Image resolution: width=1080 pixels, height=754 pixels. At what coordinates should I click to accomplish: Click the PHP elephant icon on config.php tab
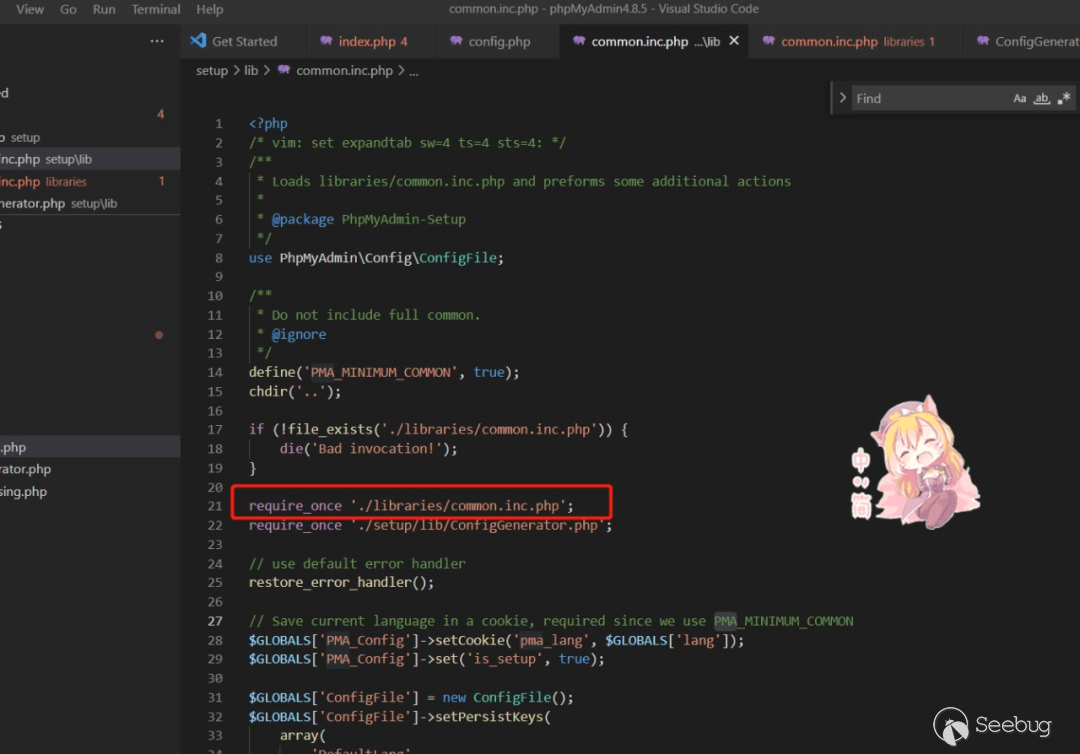[x=456, y=42]
